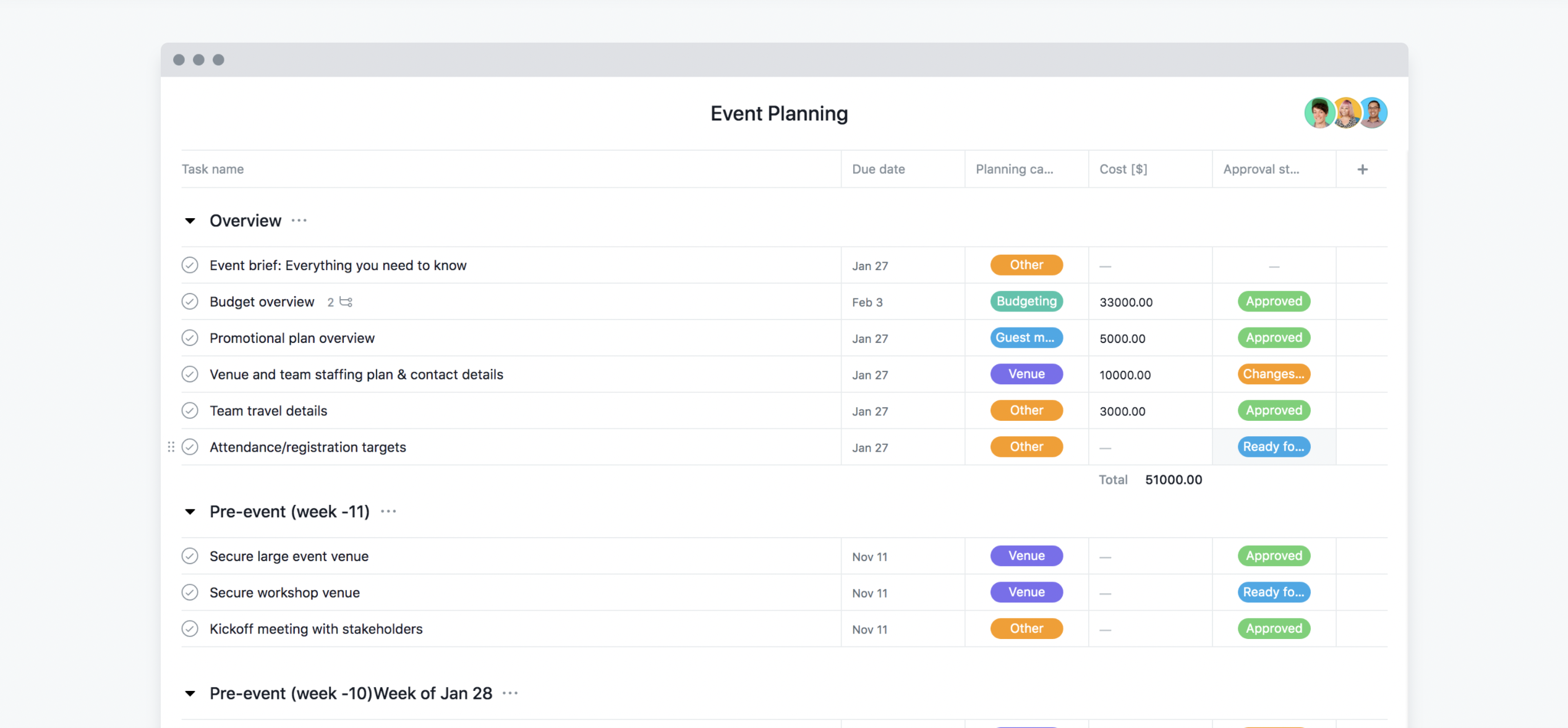The width and height of the screenshot is (1568, 728).
Task: Click the subtask count 2 on Budget overview
Action: coord(330,302)
